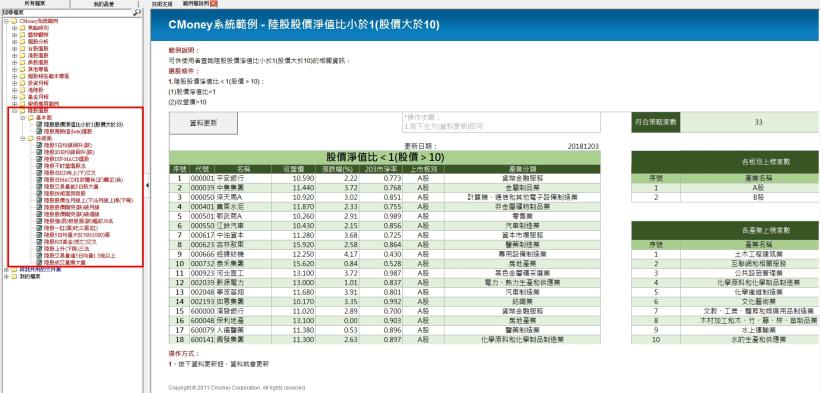This screenshot has height=393, width=820.
Task: Click 水上運輸業 in industry ranking table
Action: pos(758,330)
